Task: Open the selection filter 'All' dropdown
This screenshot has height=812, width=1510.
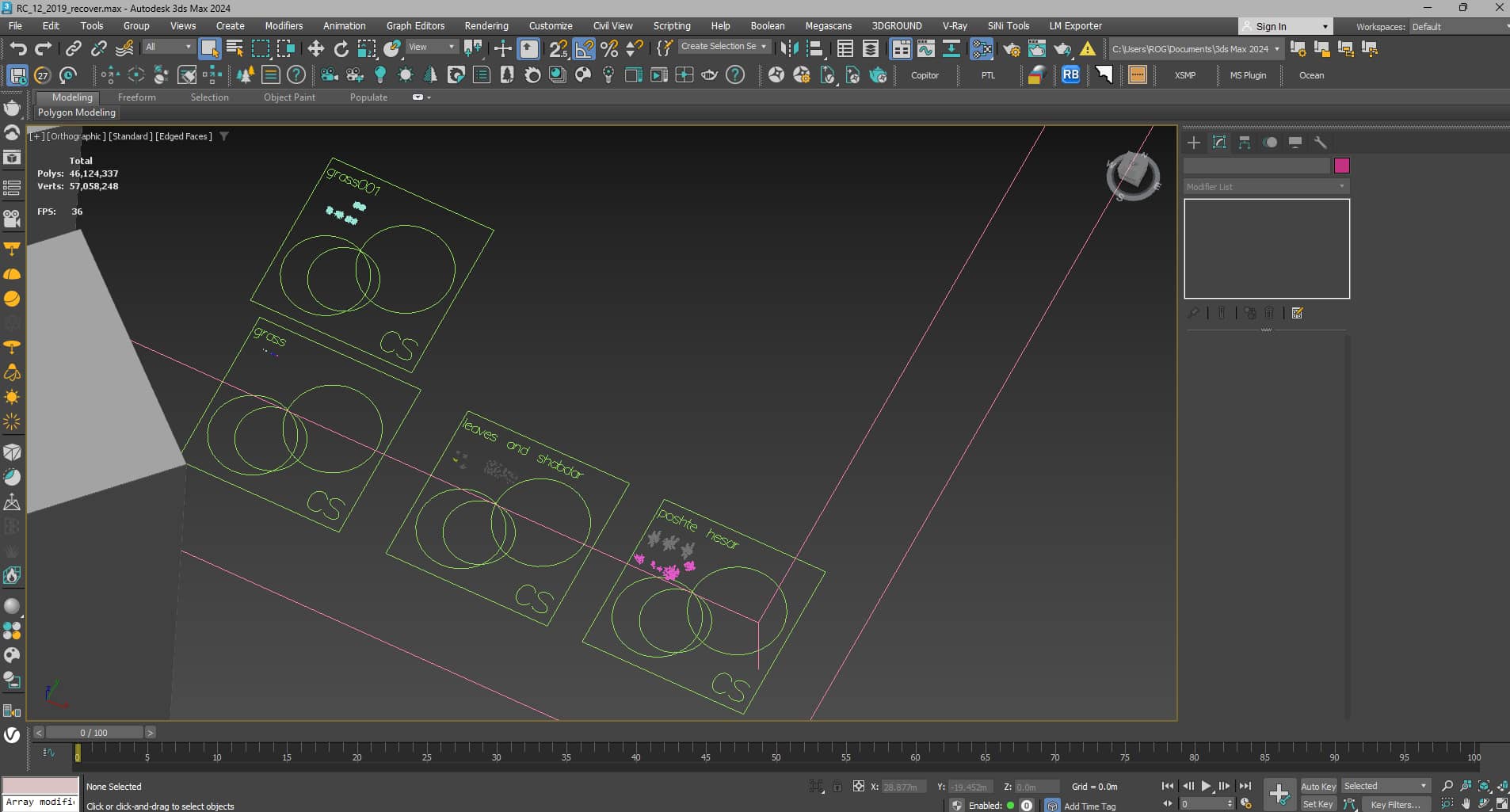Action: pos(168,48)
